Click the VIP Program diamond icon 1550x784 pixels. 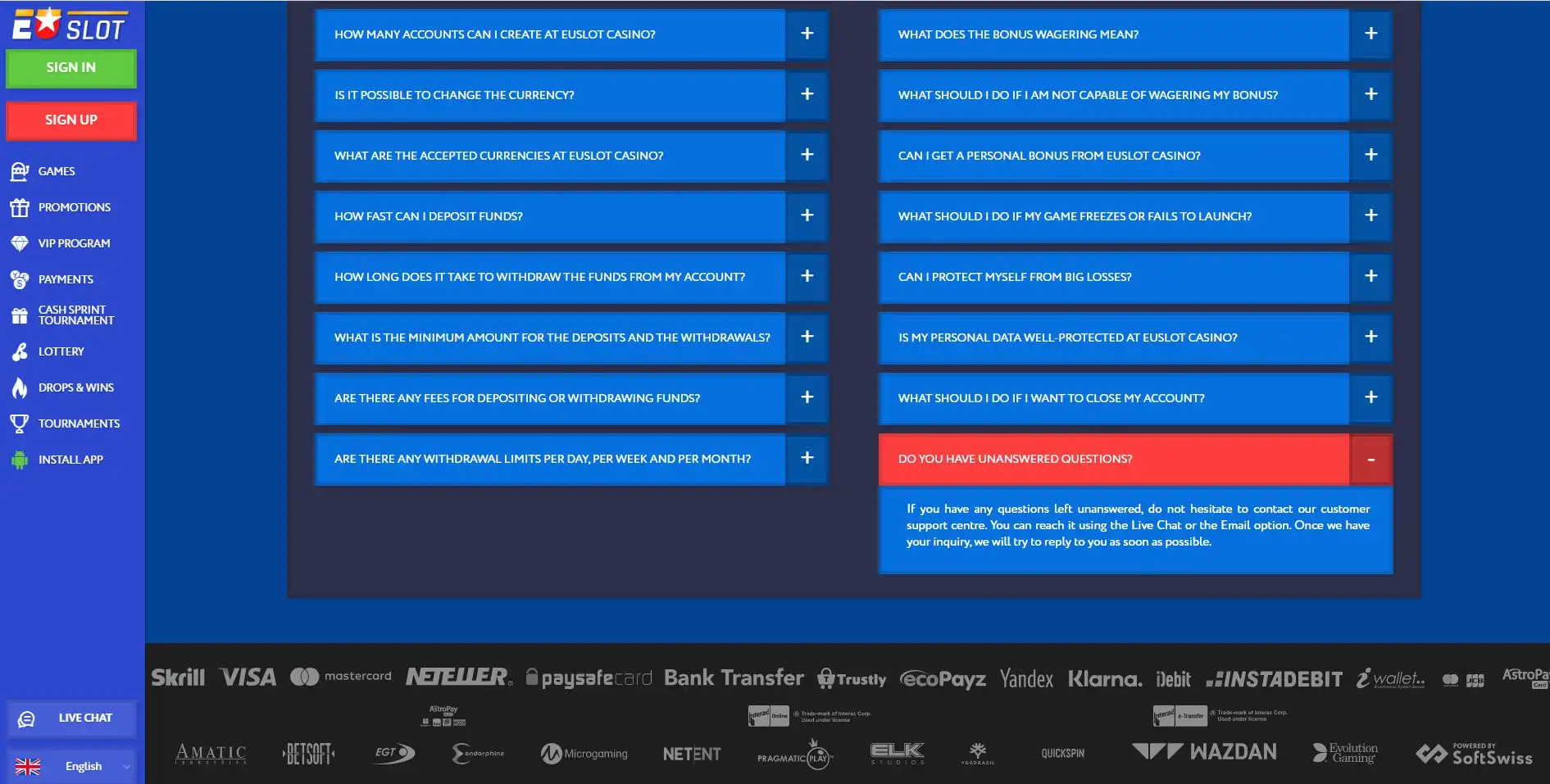click(x=20, y=243)
